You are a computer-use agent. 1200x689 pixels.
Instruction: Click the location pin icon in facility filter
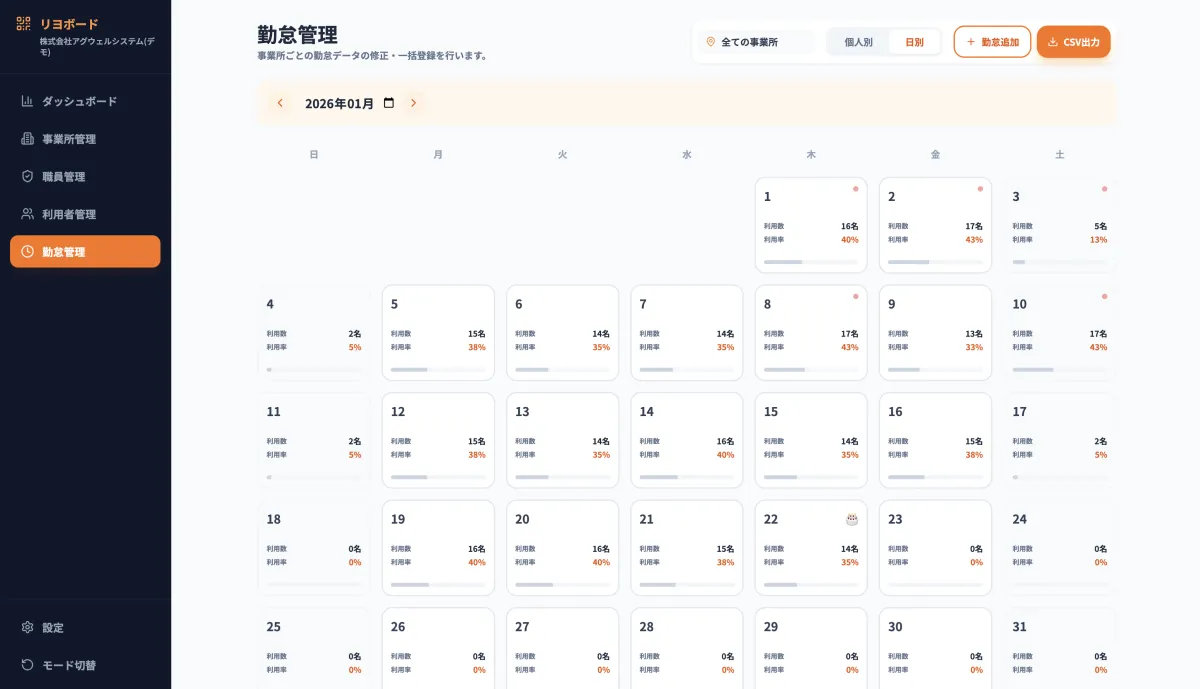(x=711, y=42)
